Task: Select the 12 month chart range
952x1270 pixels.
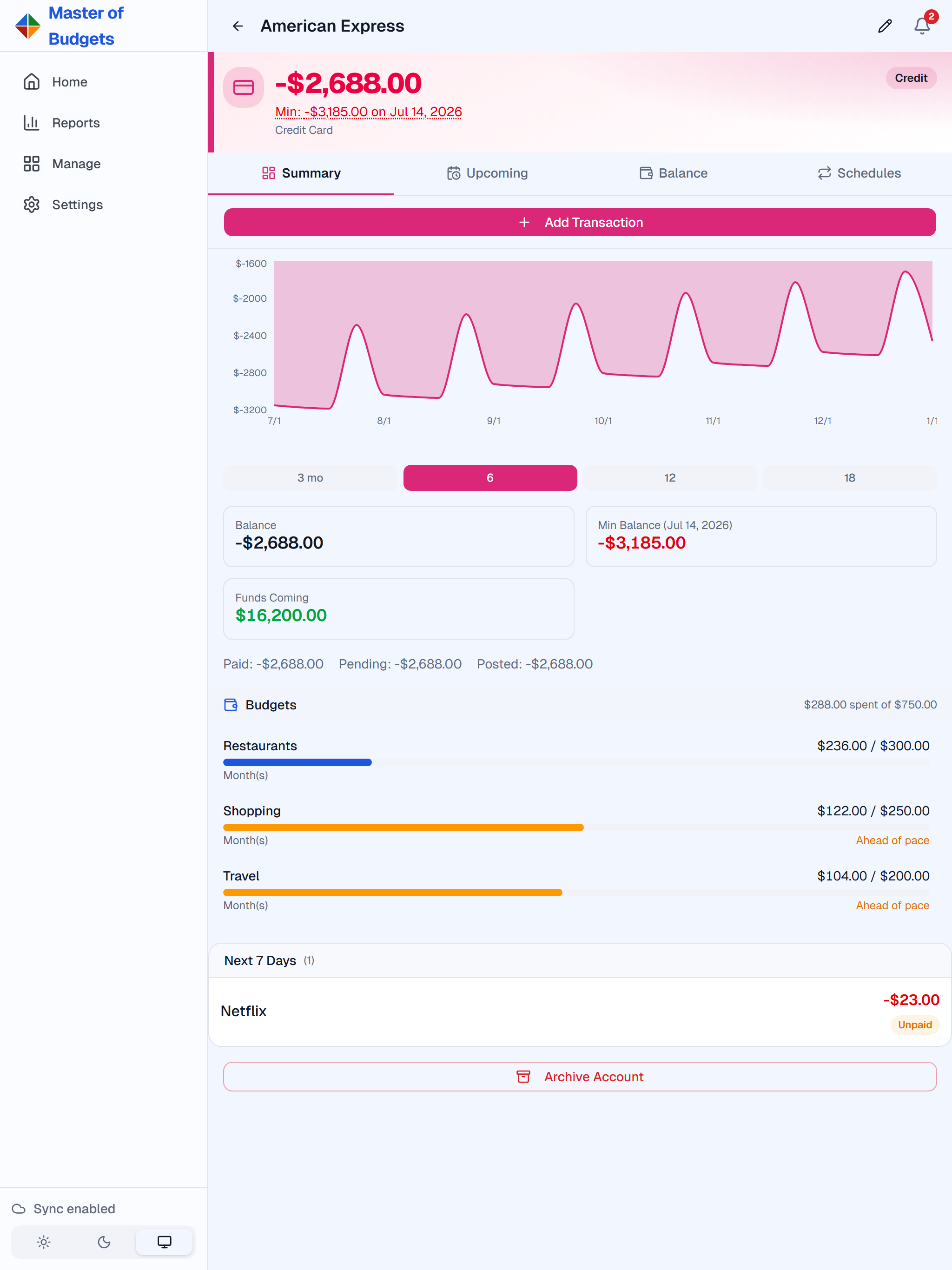Action: pos(670,478)
